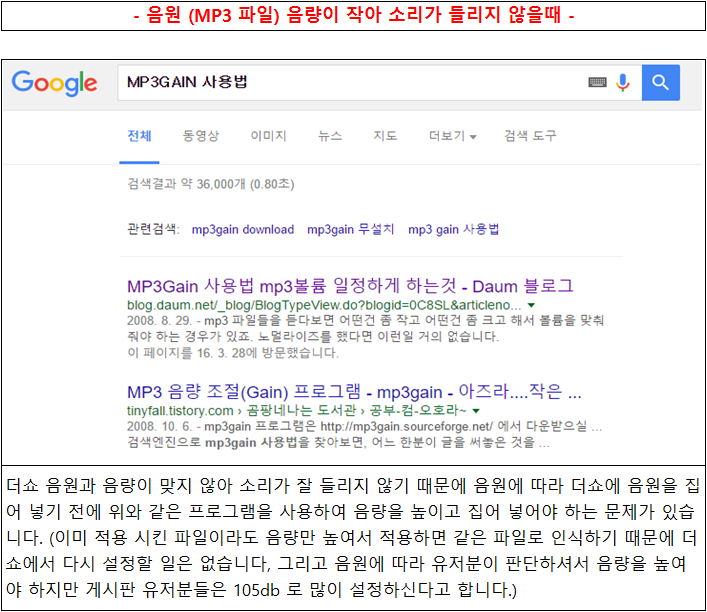Expand the 더보기 dropdown
This screenshot has height=612, width=707.
coord(453,136)
